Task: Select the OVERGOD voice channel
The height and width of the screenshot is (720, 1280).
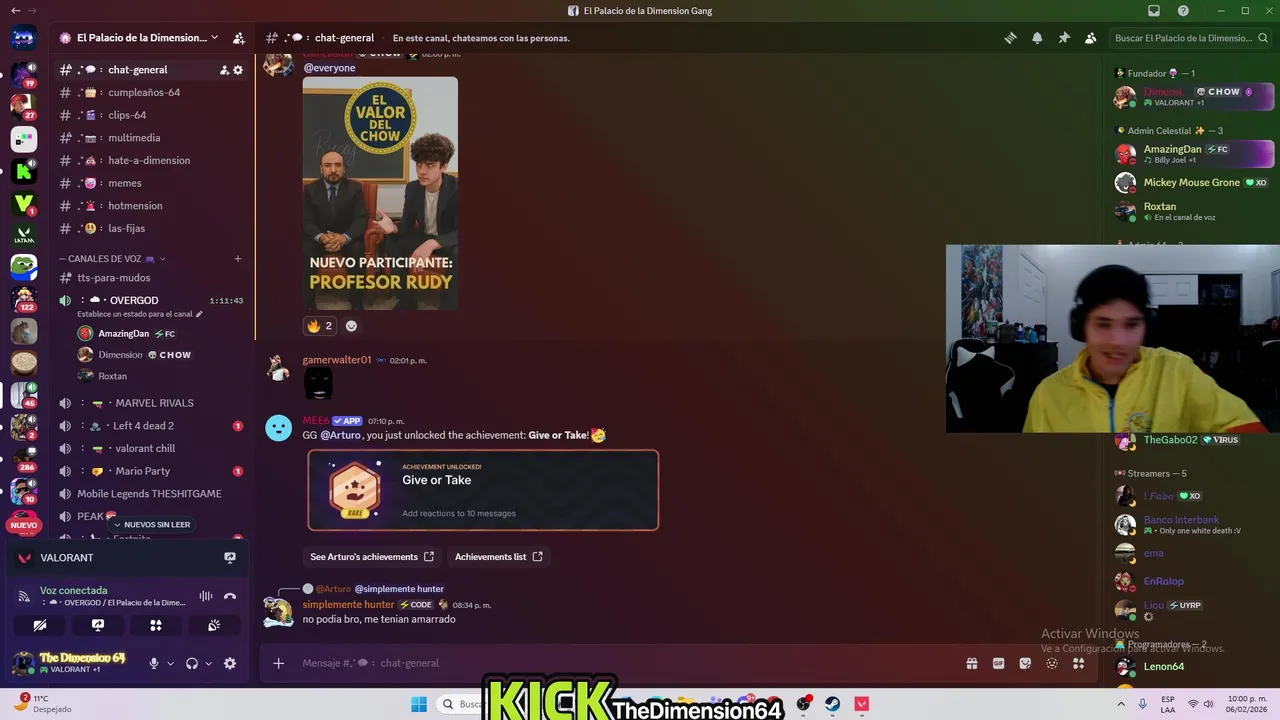Action: 134,300
